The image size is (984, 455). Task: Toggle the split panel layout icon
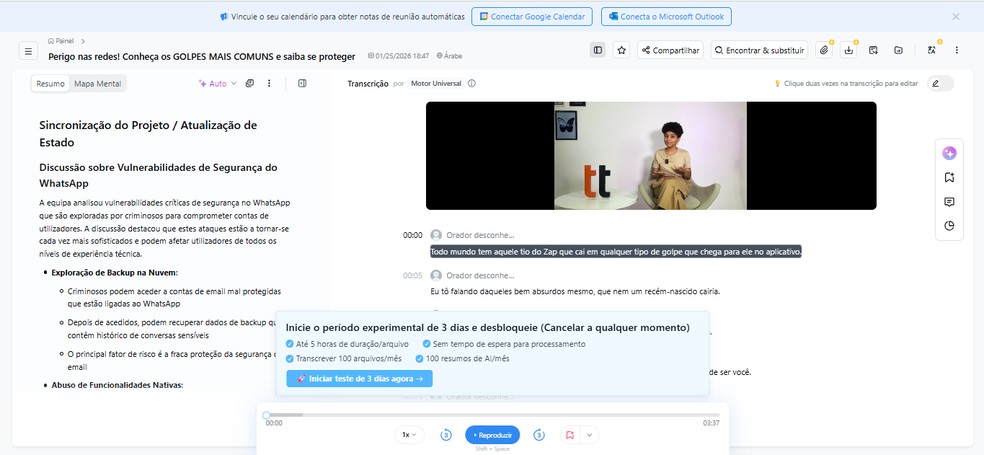click(x=598, y=50)
